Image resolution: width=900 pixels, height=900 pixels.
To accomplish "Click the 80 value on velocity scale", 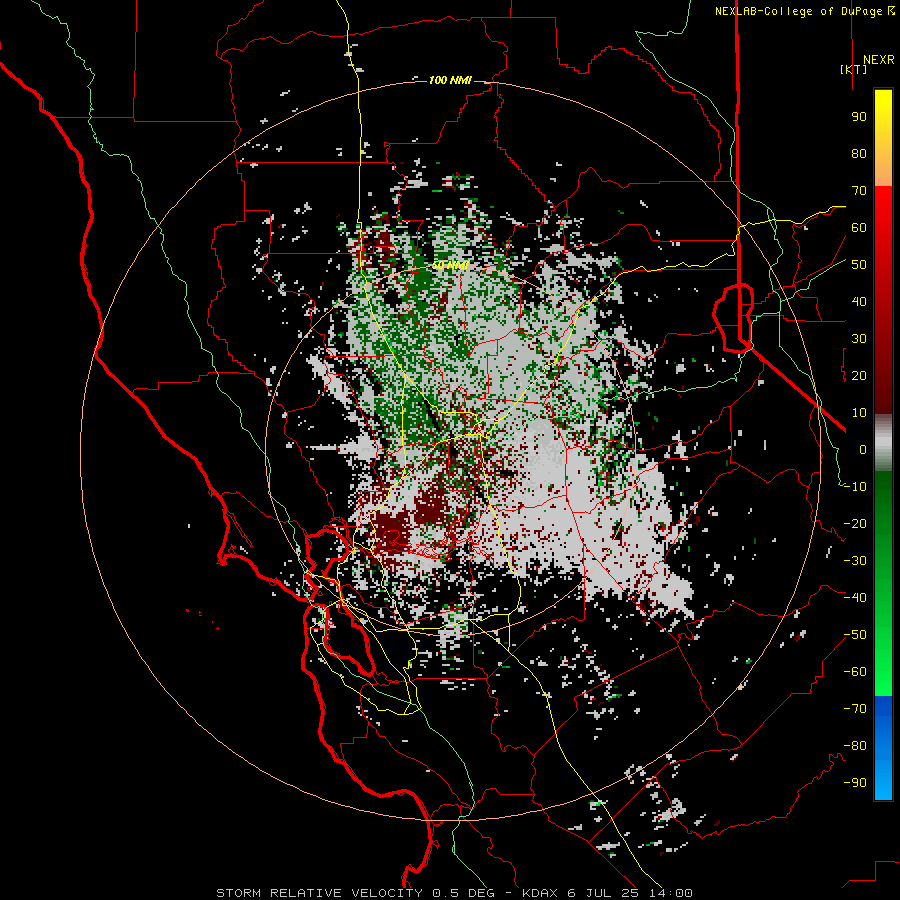I will (x=859, y=153).
